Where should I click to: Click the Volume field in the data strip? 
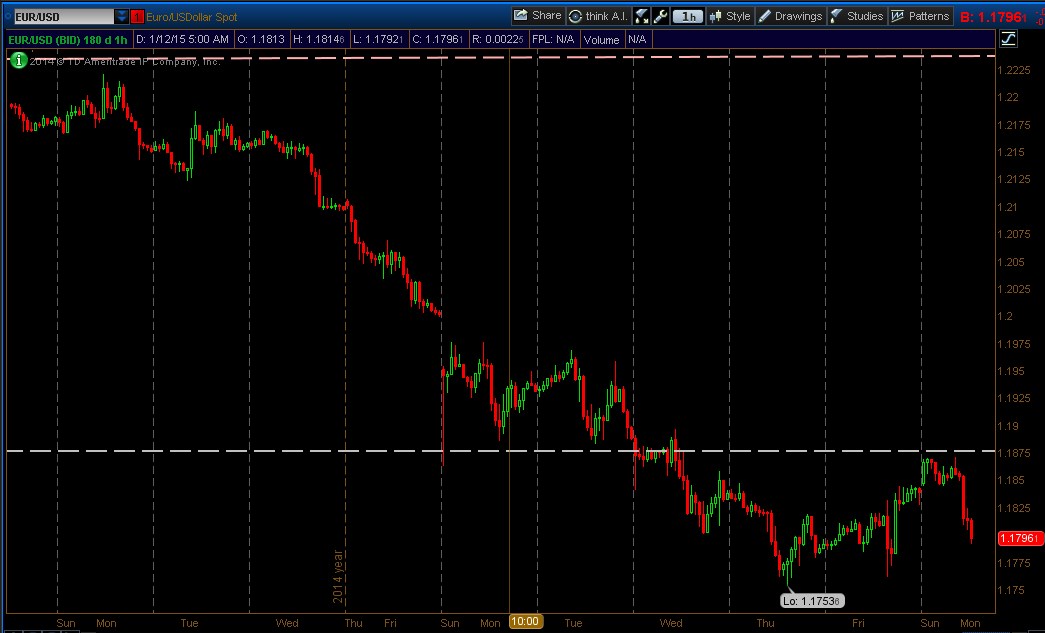coord(601,39)
